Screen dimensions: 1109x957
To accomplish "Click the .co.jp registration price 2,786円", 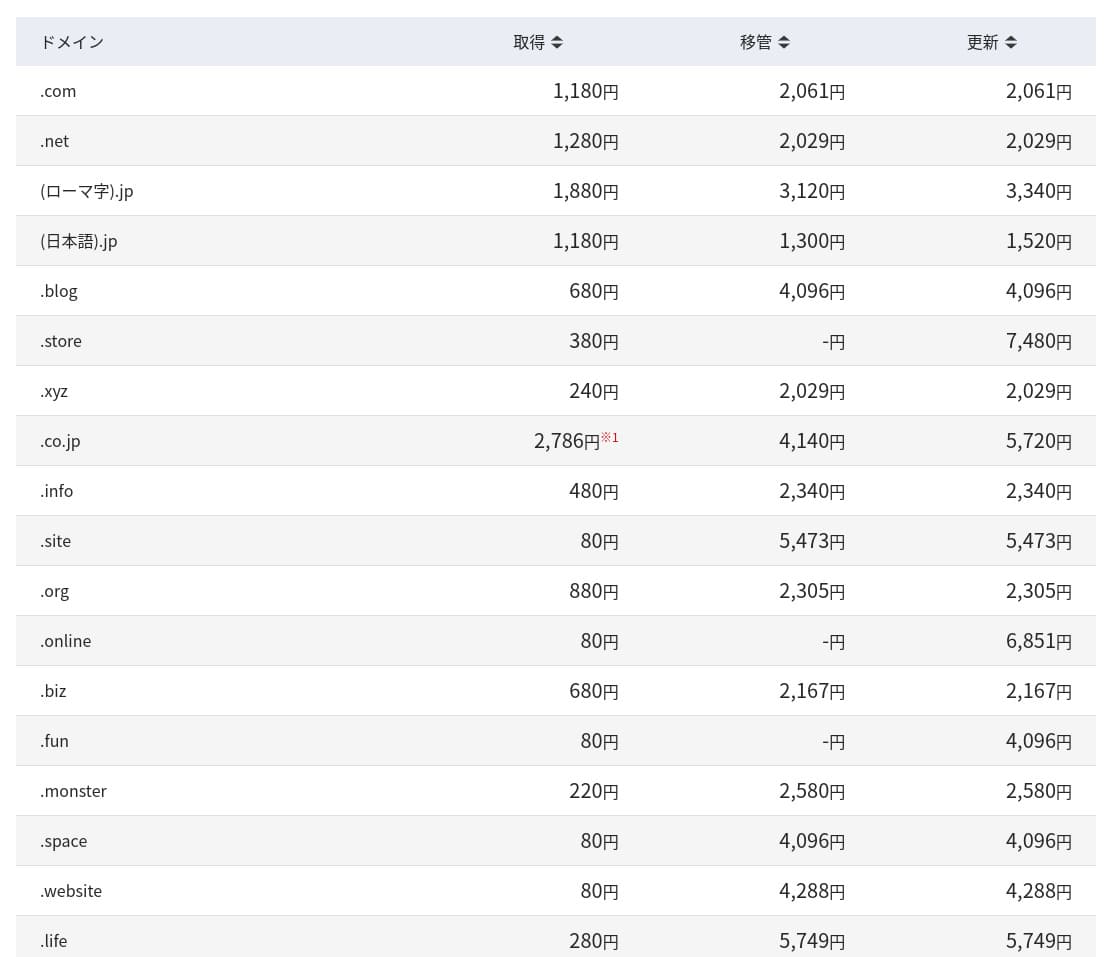I will tap(567, 441).
